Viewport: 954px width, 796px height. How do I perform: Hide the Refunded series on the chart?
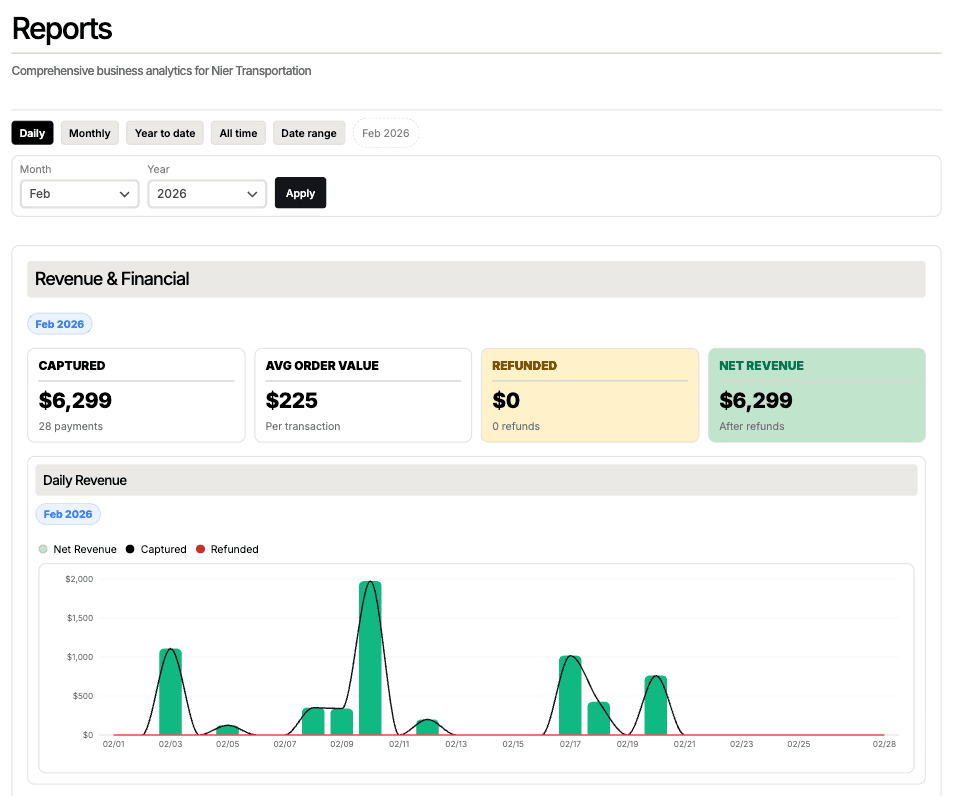(201, 549)
